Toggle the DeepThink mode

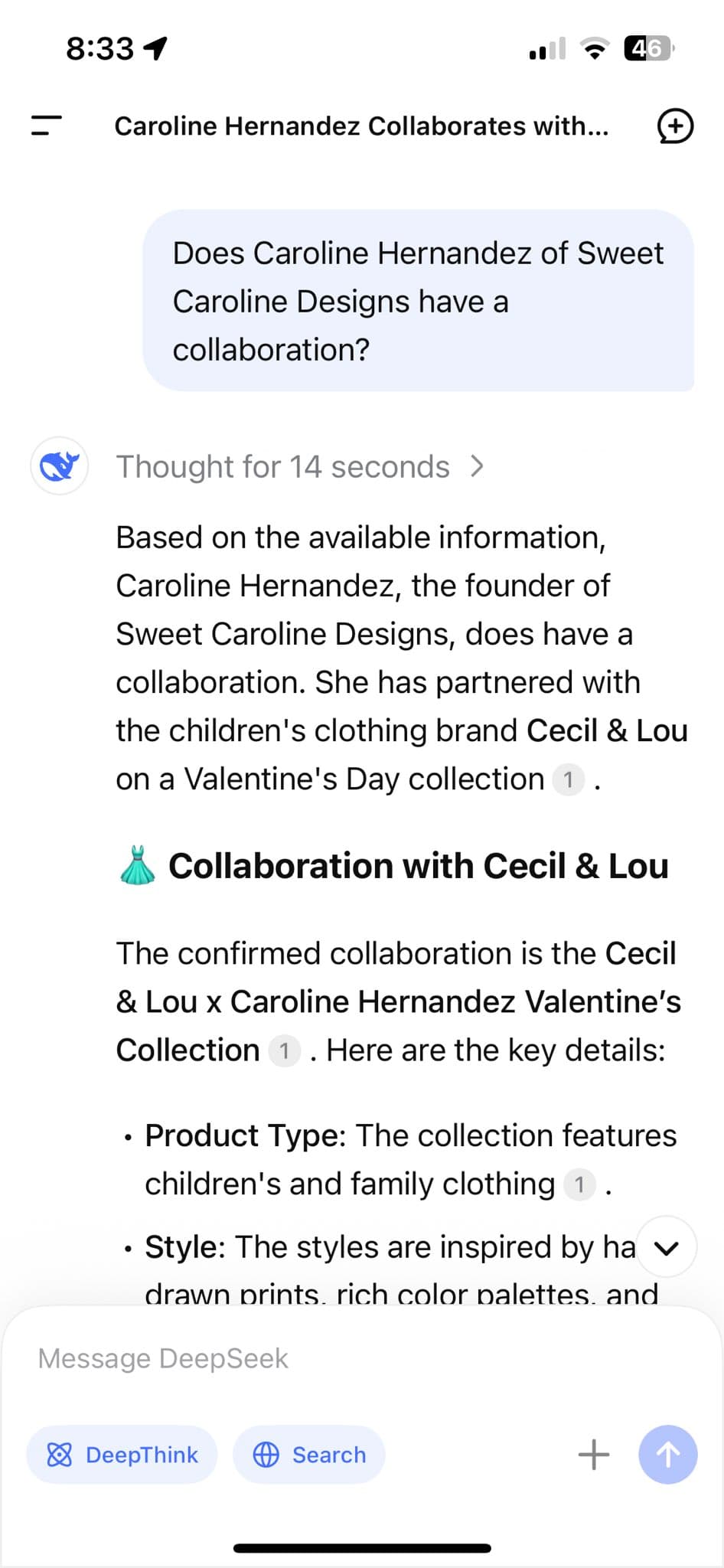click(122, 1454)
